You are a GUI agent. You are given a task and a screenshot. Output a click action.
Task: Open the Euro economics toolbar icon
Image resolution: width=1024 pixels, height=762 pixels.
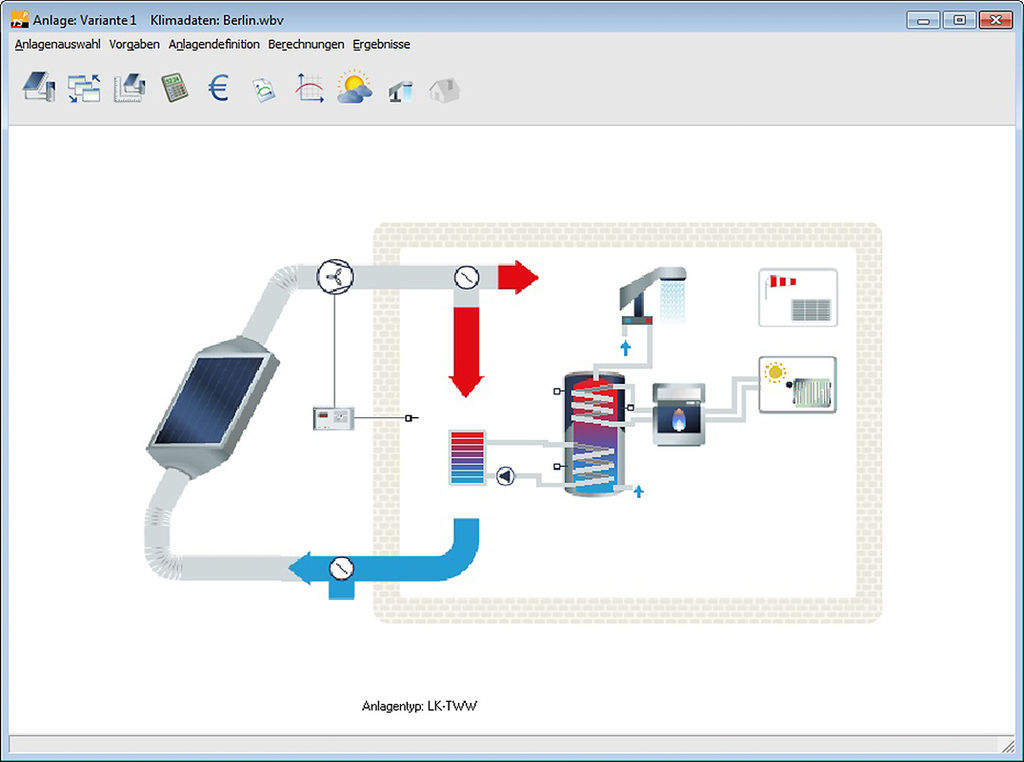pyautogui.click(x=218, y=87)
